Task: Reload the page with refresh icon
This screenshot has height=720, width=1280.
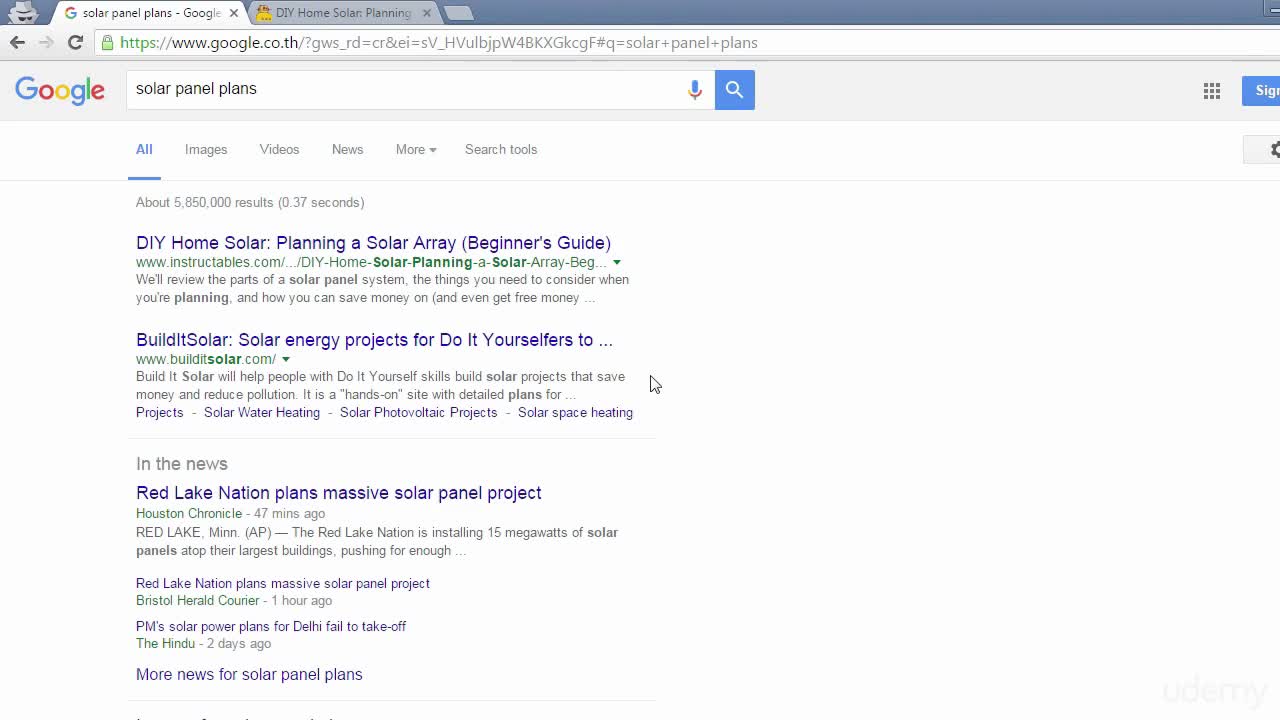Action: (x=75, y=42)
